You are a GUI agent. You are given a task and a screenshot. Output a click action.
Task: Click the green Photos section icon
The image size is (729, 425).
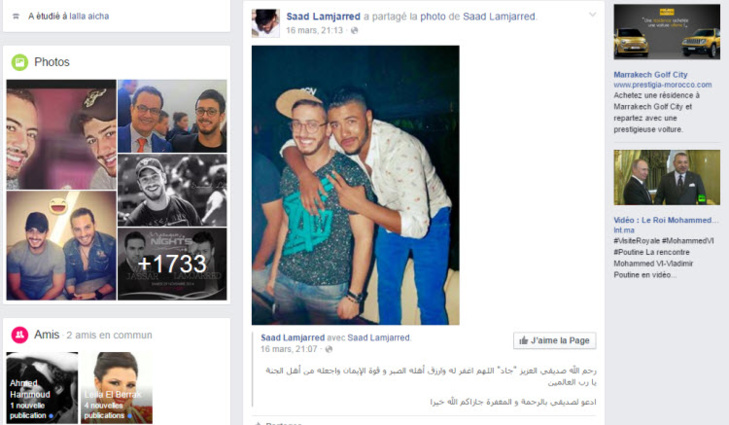tap(20, 62)
